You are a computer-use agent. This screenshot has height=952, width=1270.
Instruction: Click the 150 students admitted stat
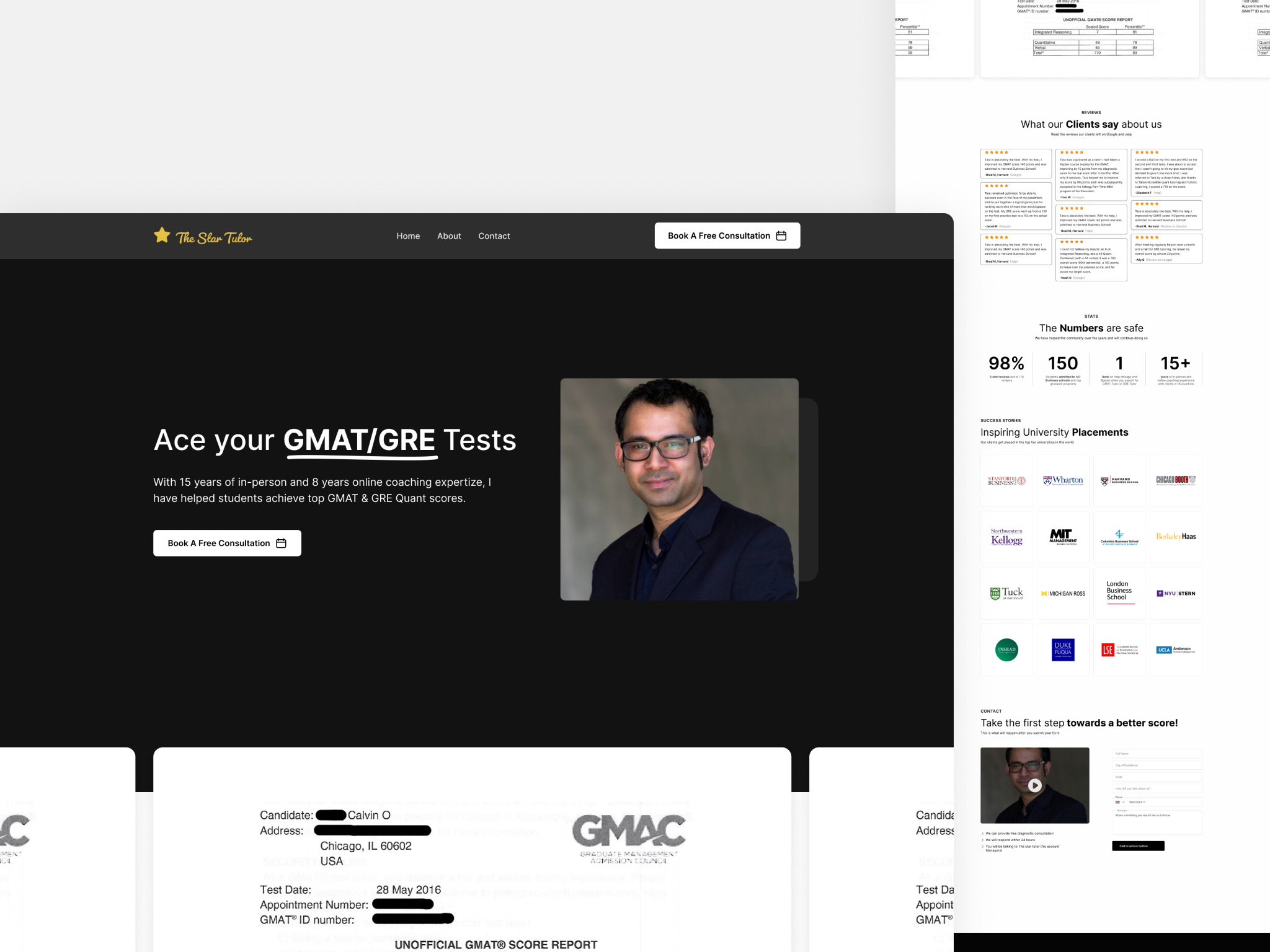click(1063, 369)
